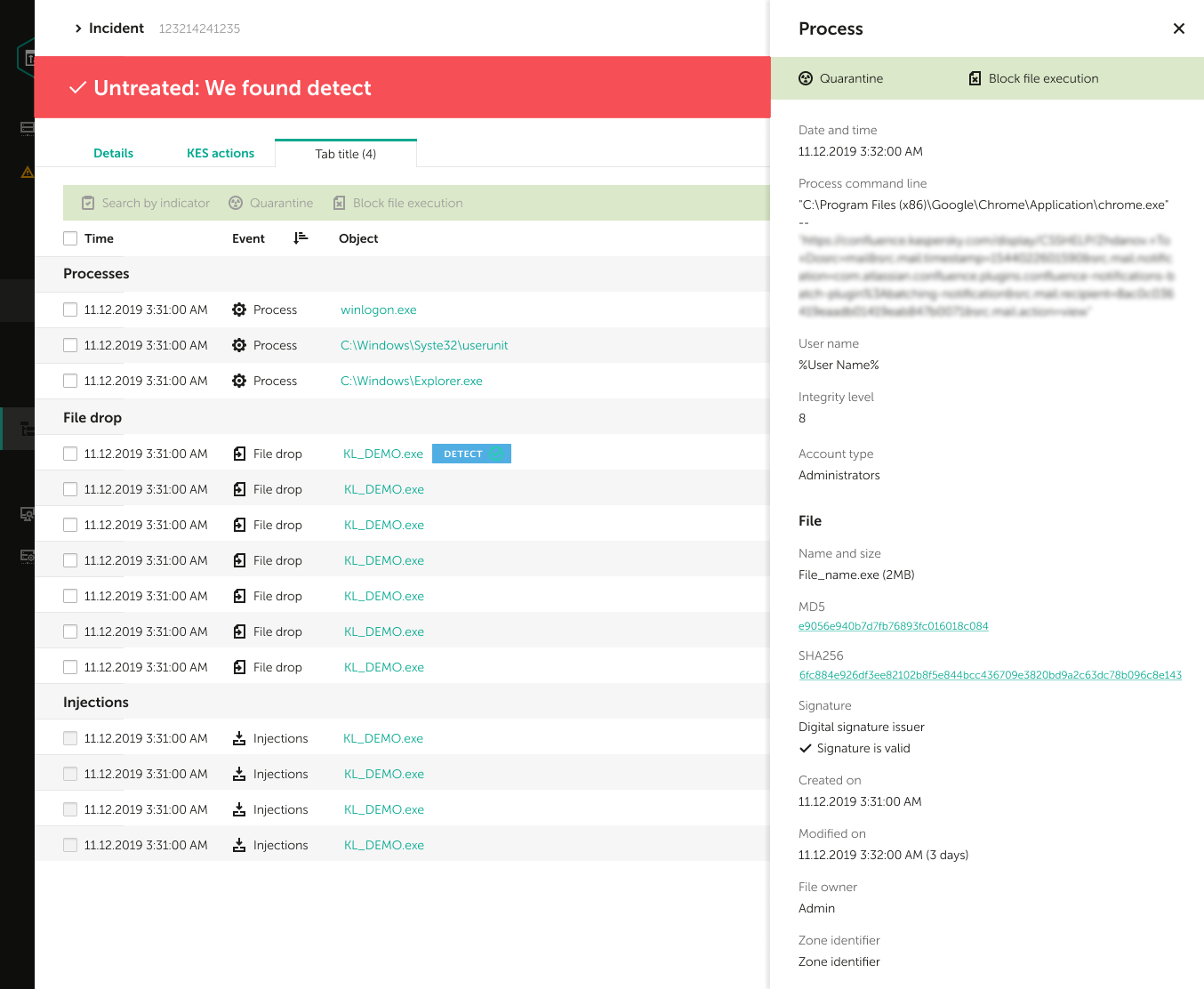The height and width of the screenshot is (989, 1204).
Task: Check the winlogon.exe row checkbox
Action: coord(70,310)
